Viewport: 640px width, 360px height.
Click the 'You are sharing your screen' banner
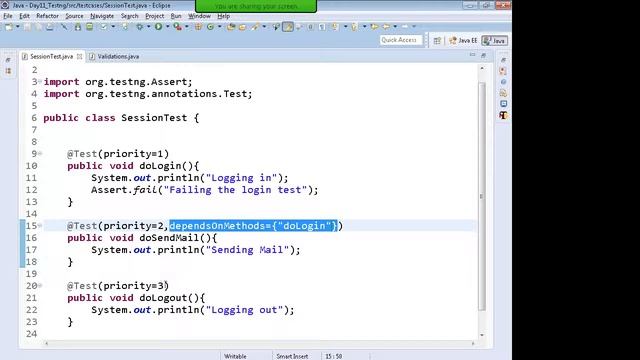point(256,6)
